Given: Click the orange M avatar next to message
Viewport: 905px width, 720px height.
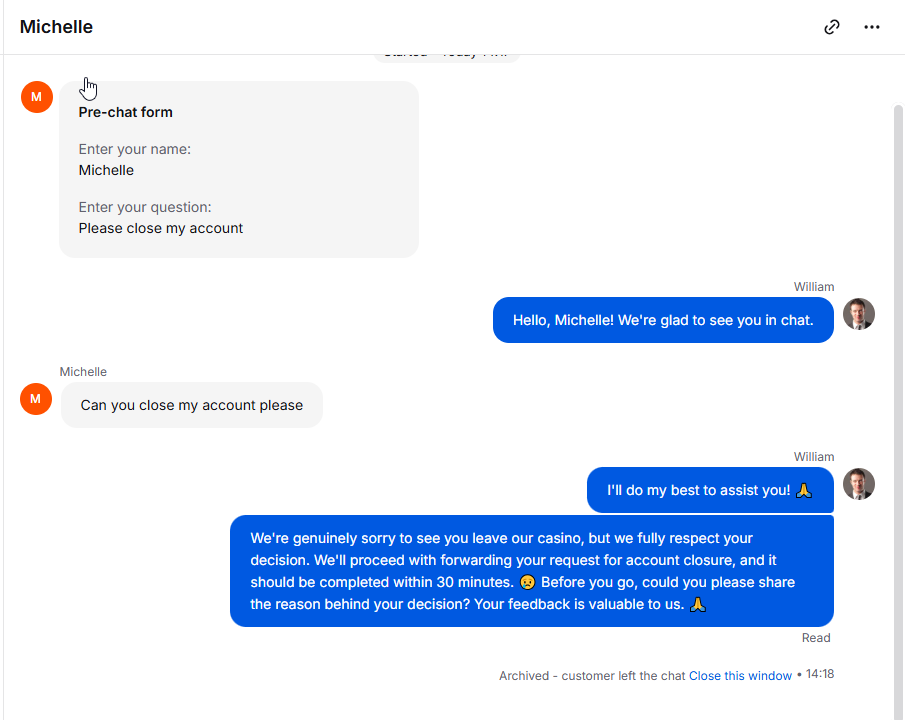Looking at the screenshot, I should (x=36, y=399).
